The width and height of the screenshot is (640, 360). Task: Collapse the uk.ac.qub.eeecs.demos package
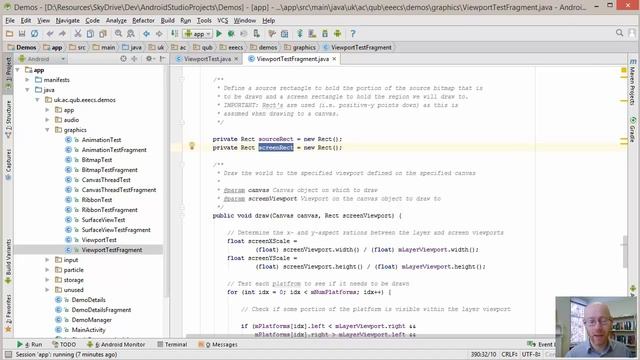38,100
